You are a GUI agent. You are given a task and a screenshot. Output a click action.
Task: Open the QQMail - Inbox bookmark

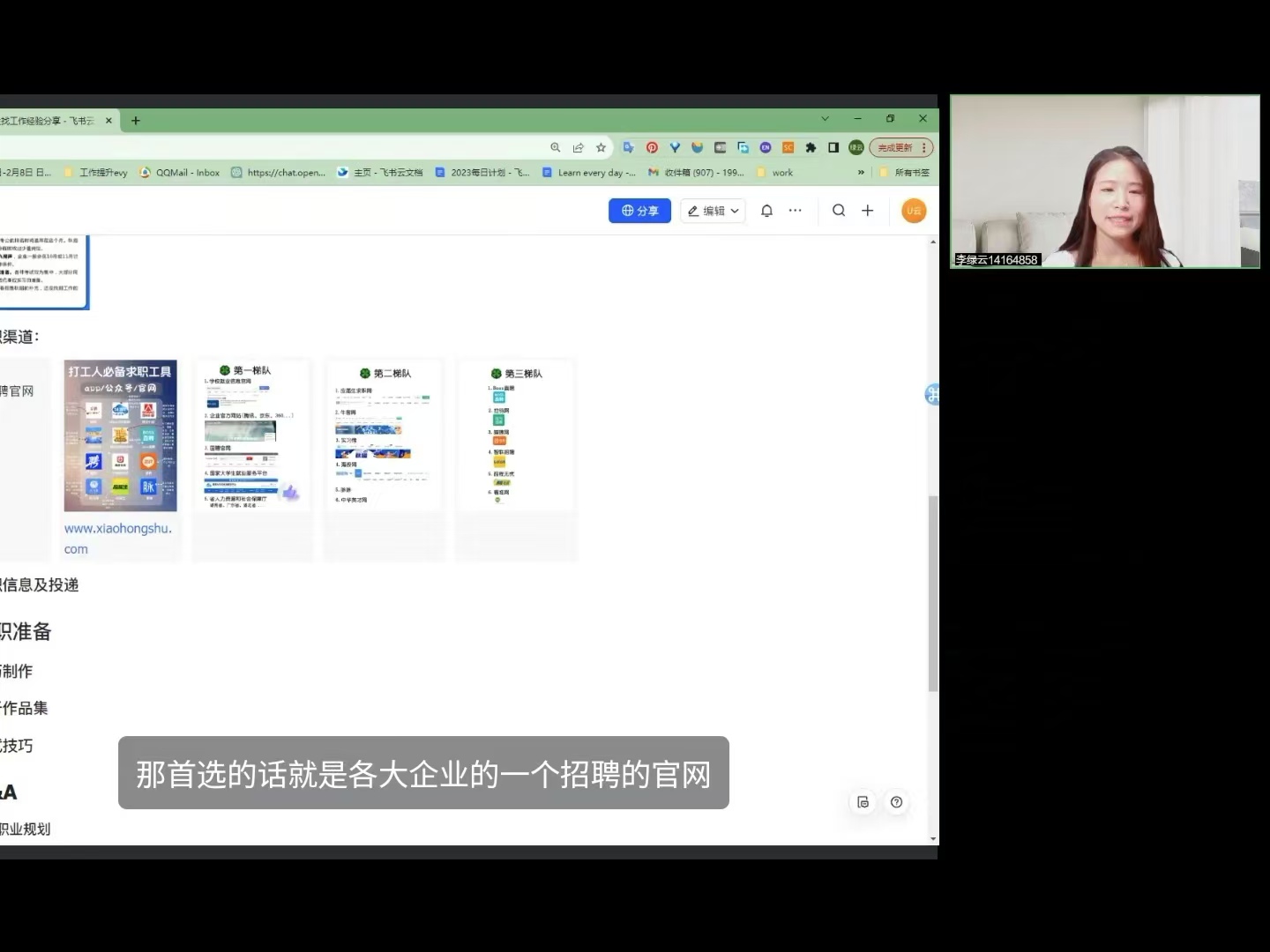coord(180,173)
